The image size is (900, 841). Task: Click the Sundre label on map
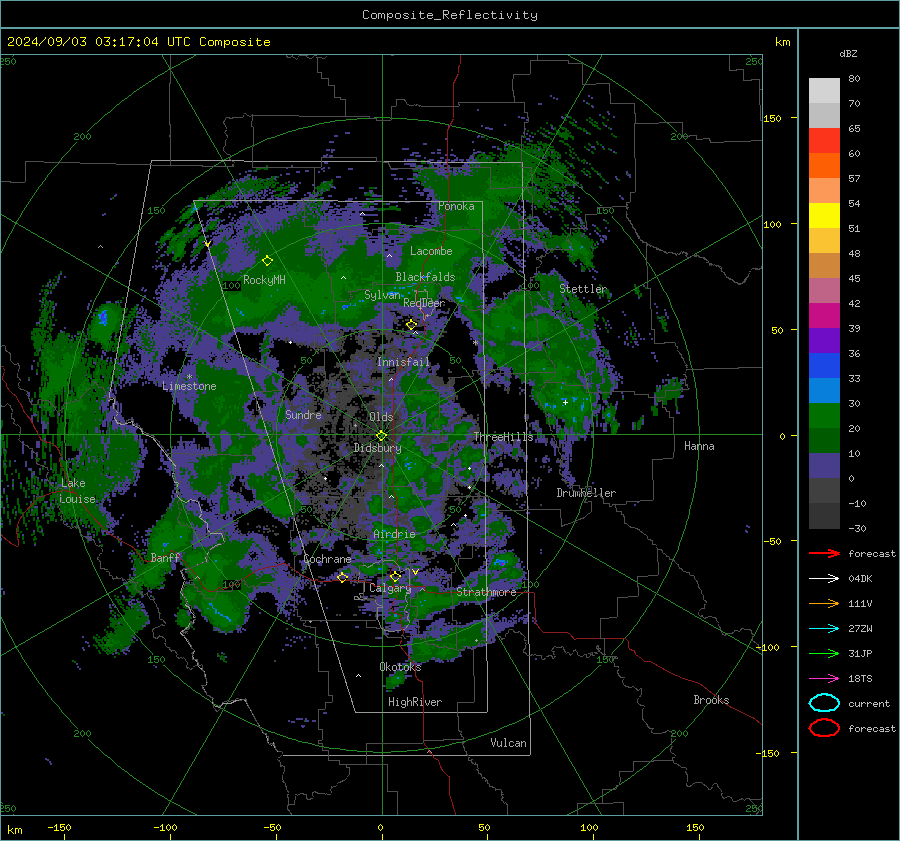[303, 414]
